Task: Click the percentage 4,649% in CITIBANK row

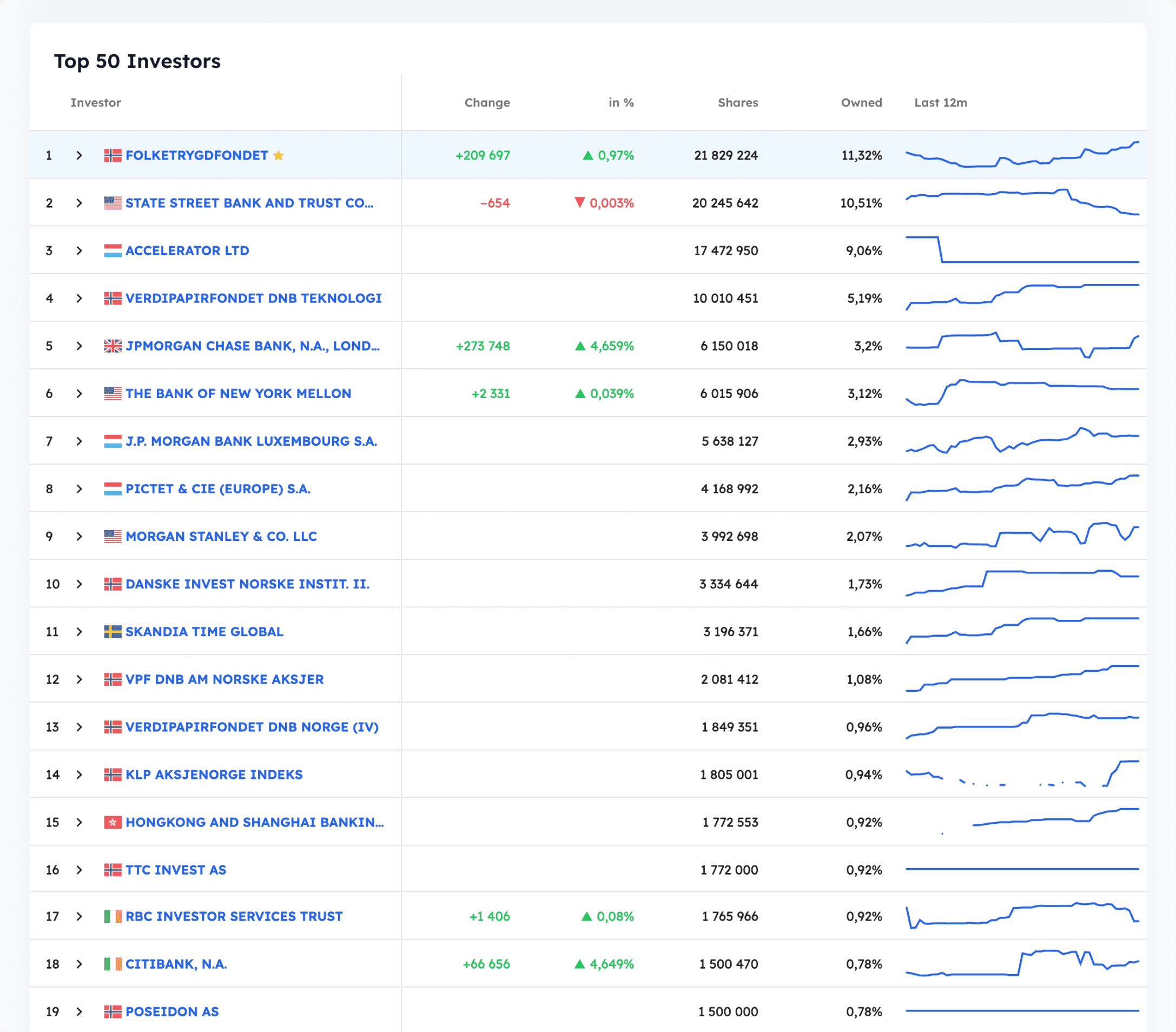Action: coord(612,964)
